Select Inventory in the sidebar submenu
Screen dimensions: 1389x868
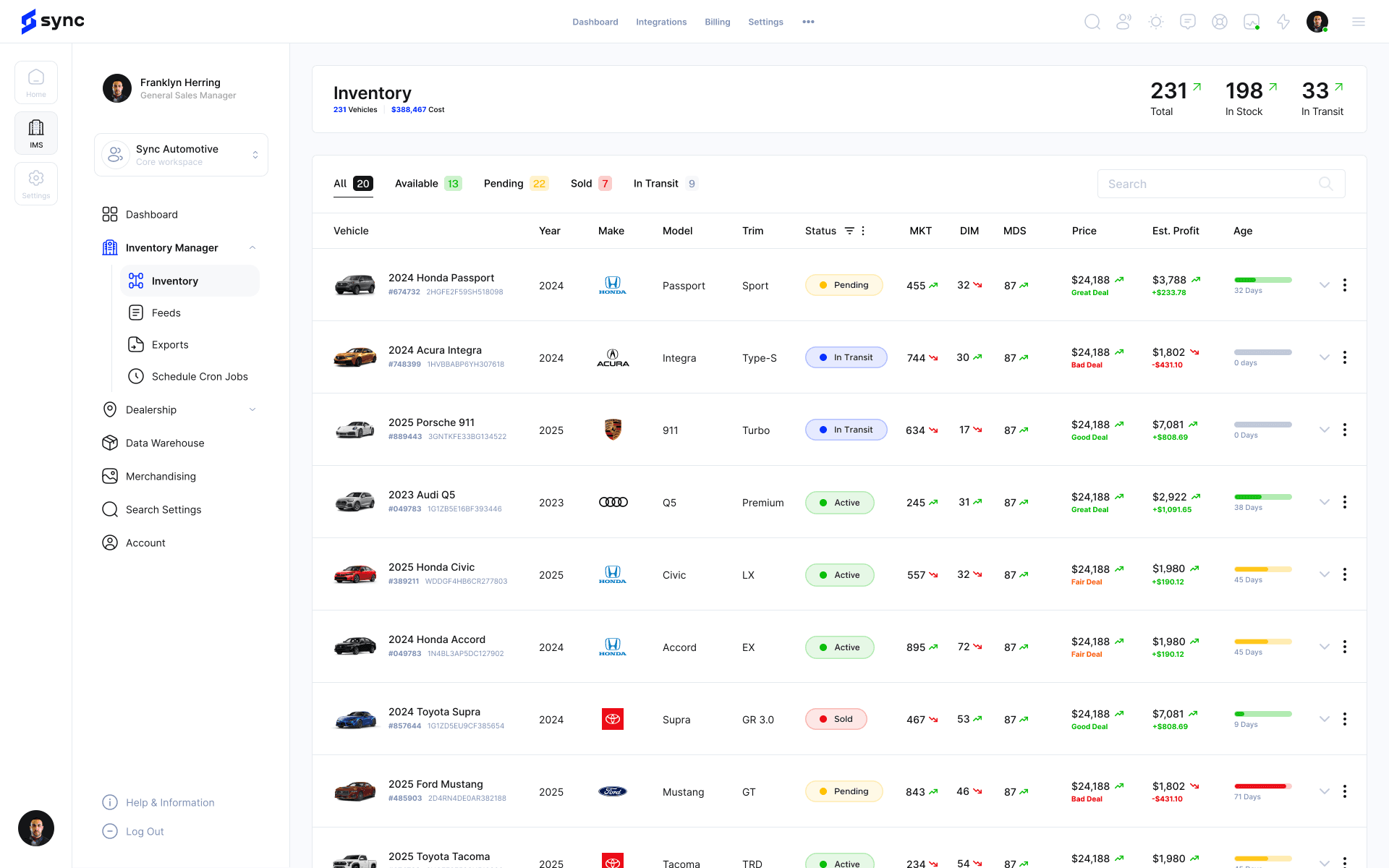pos(190,281)
